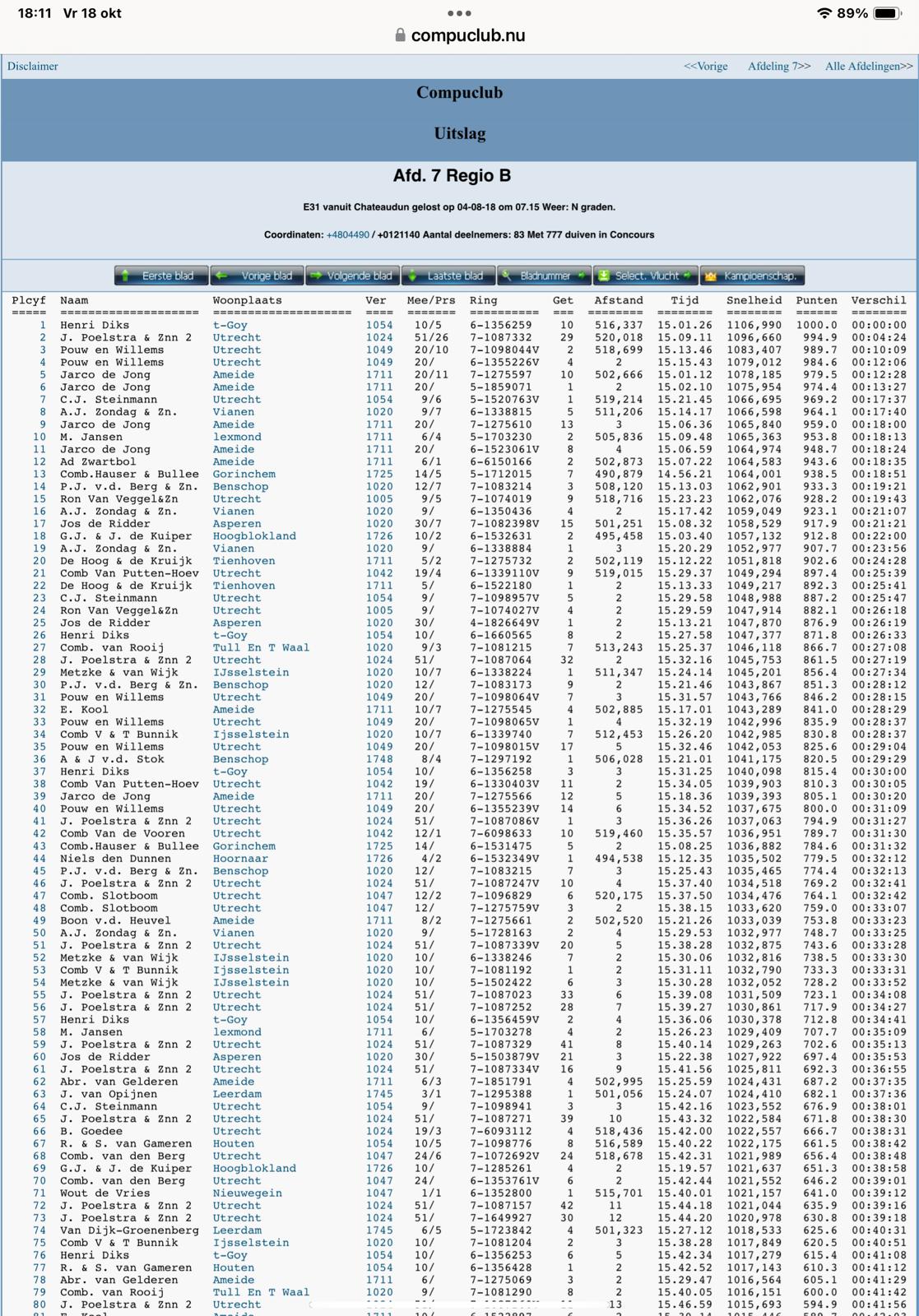Go to Afdeling 7>> link

pyautogui.click(x=778, y=67)
